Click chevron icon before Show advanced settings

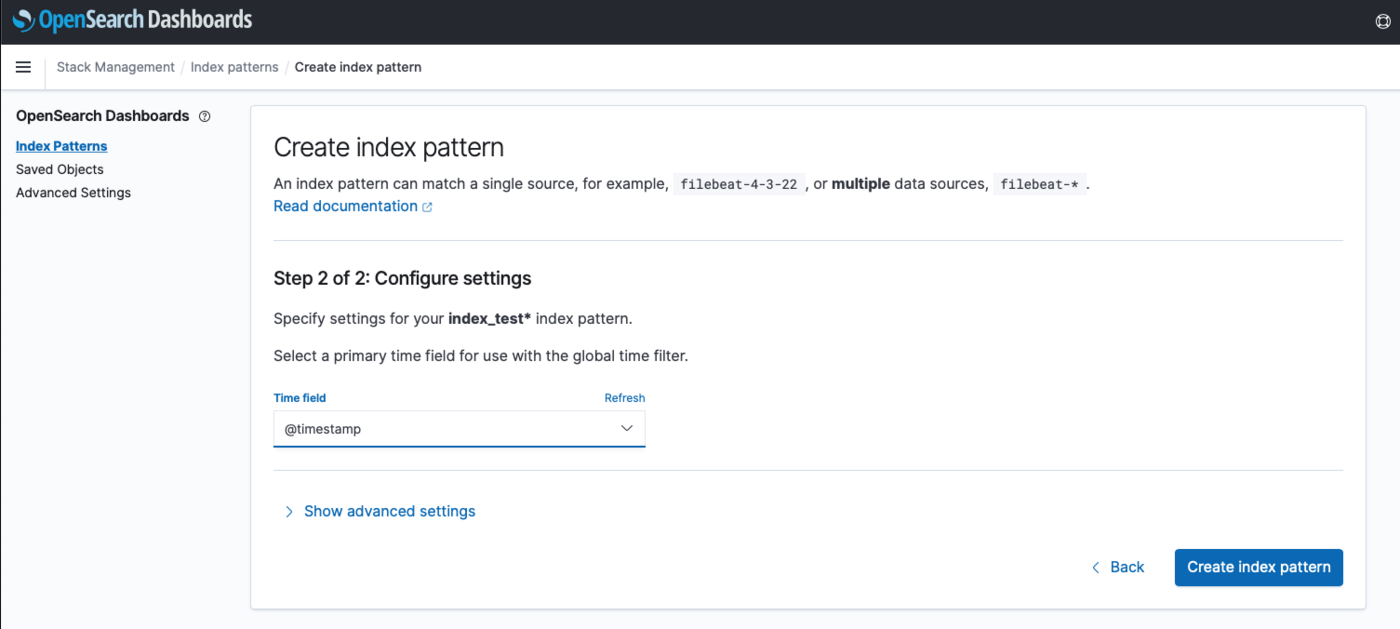click(289, 511)
